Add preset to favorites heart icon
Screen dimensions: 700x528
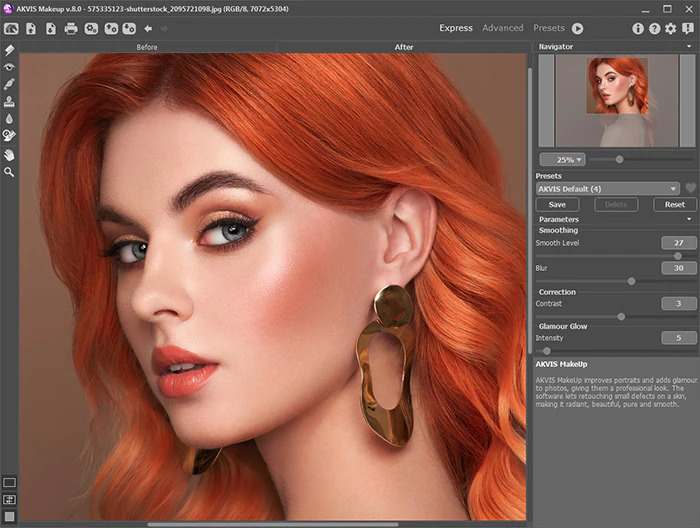689,188
